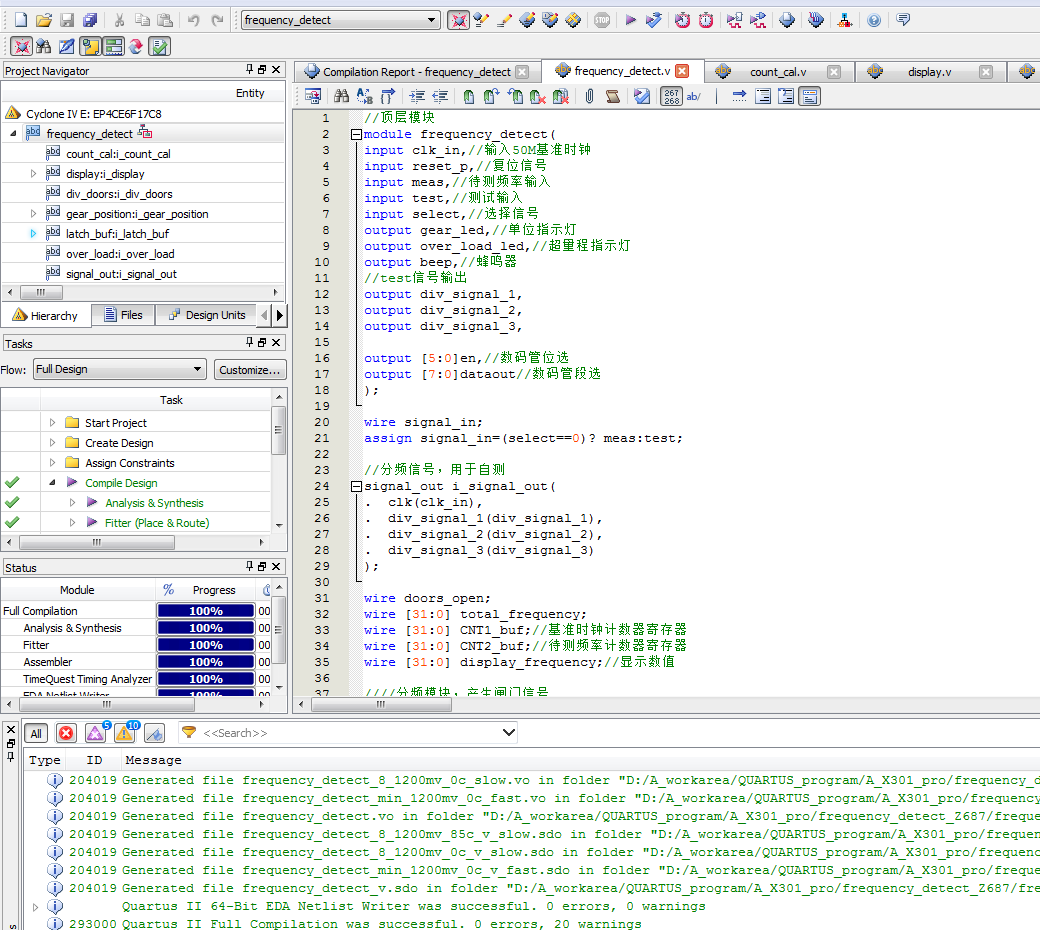This screenshot has height=930, width=1040.
Task: Close the frequency_detect.v tab
Action: point(682,71)
